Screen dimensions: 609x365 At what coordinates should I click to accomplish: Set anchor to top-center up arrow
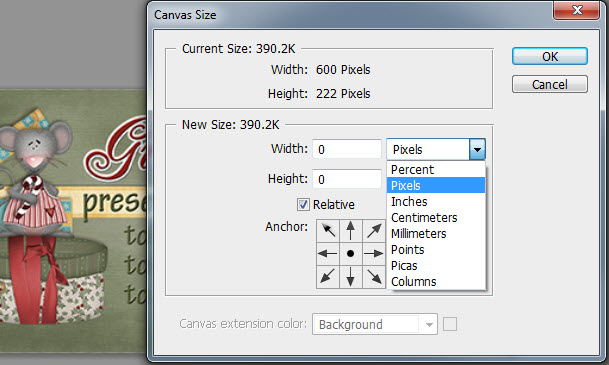tap(351, 231)
